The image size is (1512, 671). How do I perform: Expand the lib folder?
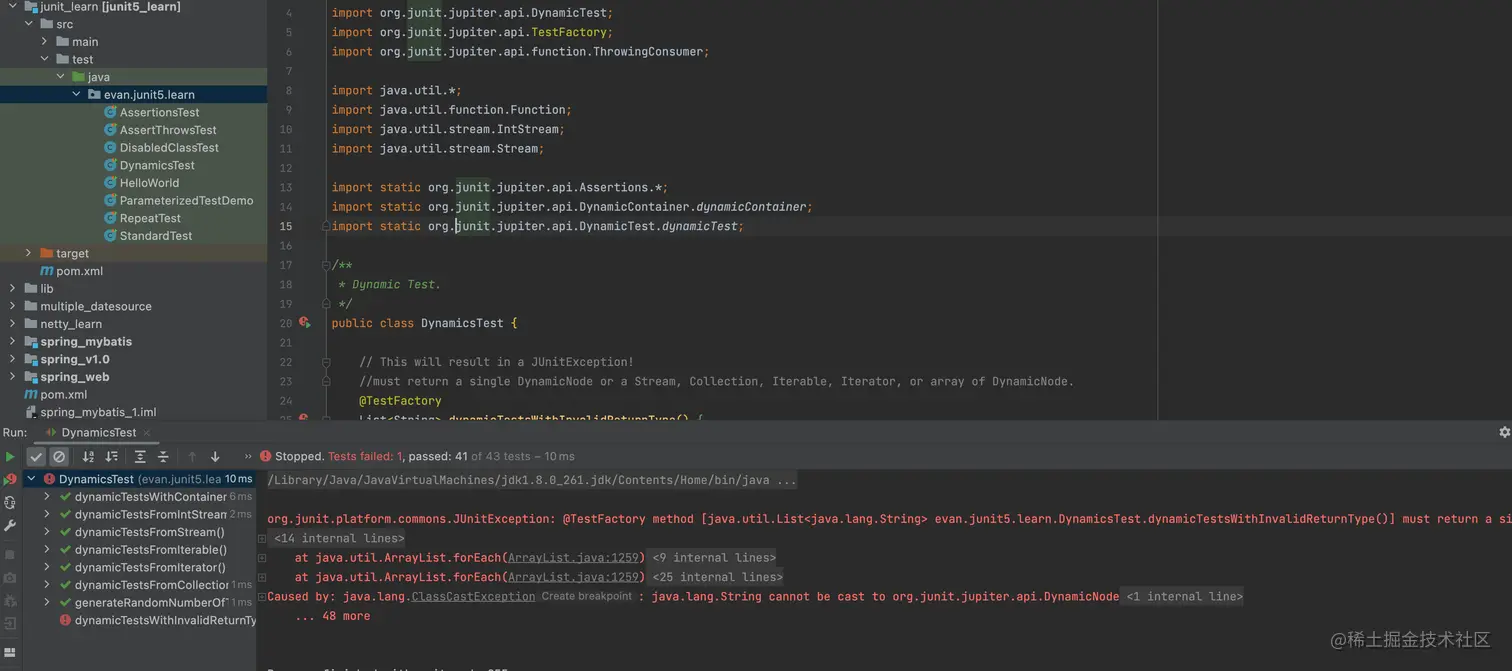click(13, 288)
